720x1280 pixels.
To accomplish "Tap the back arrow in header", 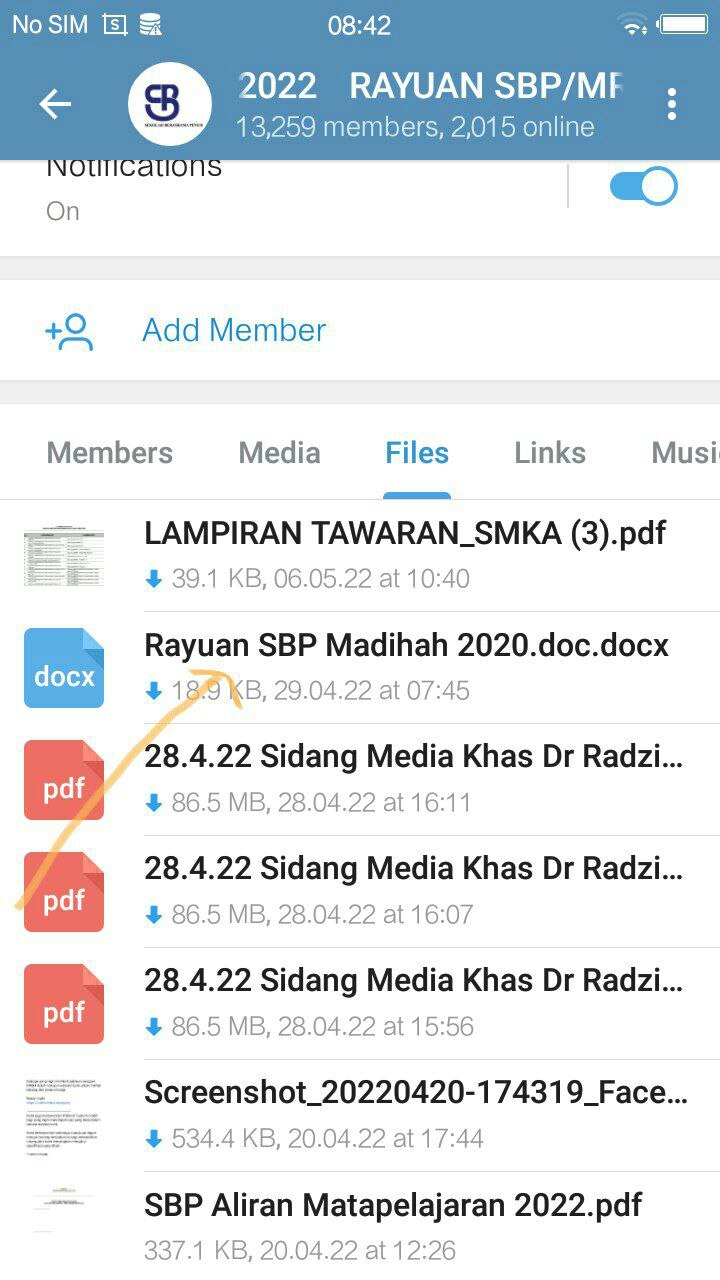I will click(55, 104).
